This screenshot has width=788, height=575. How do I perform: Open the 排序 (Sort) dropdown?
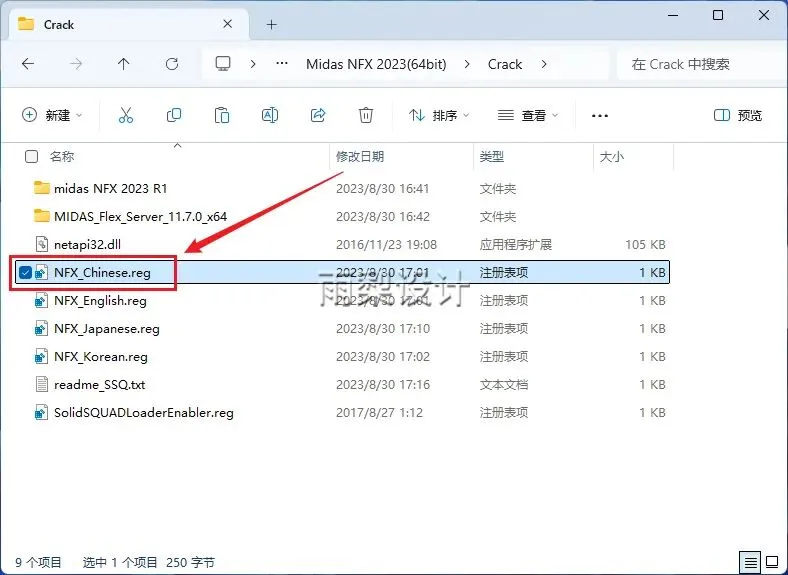[439, 115]
